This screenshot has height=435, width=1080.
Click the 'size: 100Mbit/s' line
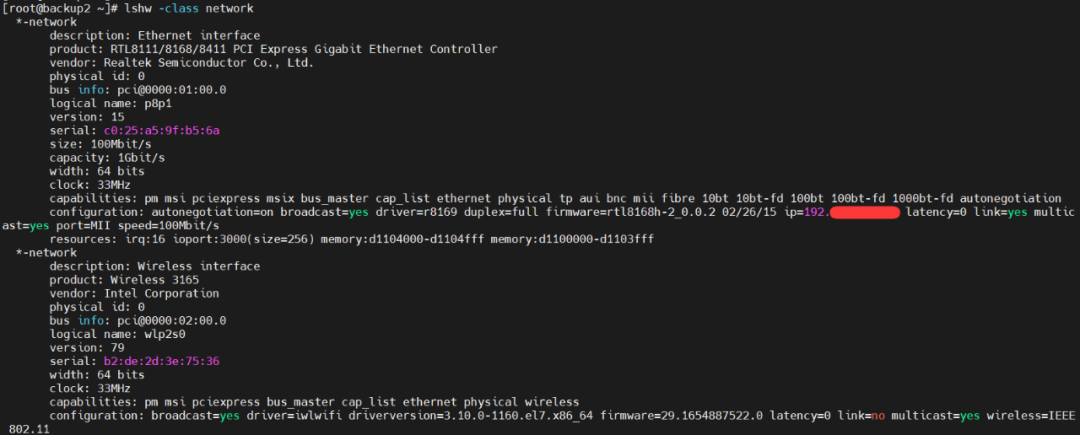pyautogui.click(x=101, y=144)
